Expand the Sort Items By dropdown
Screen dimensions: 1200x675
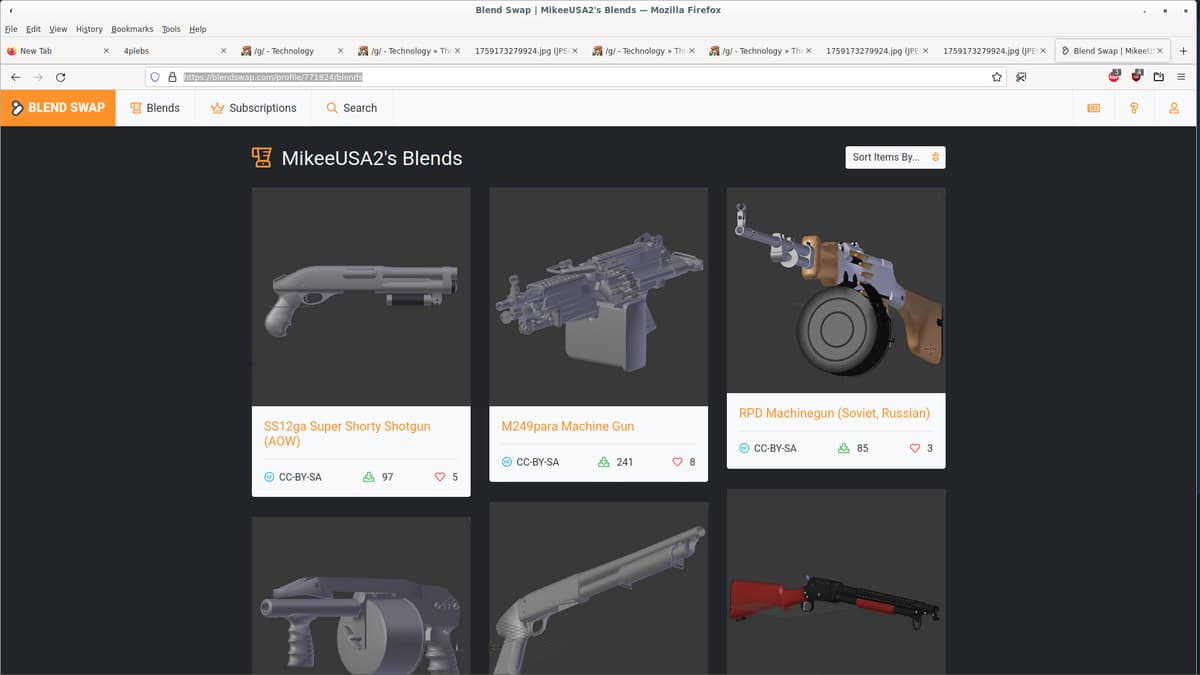pyautogui.click(x=895, y=157)
